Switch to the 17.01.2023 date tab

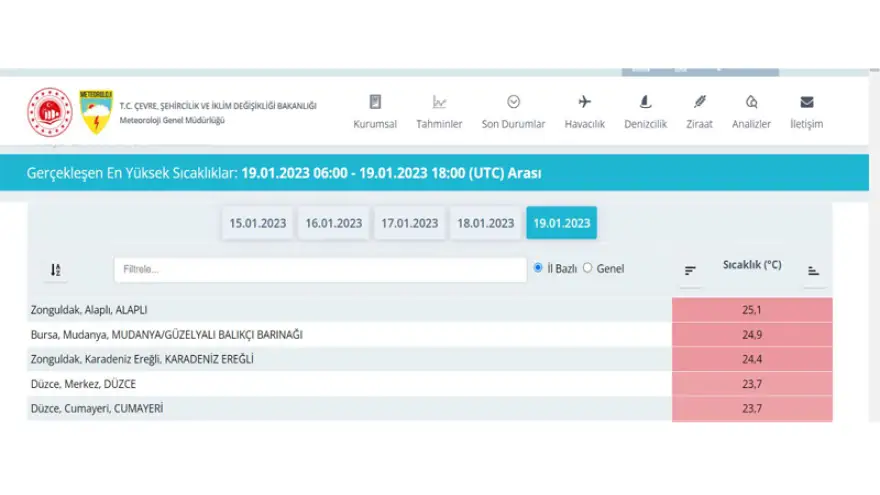click(410, 223)
